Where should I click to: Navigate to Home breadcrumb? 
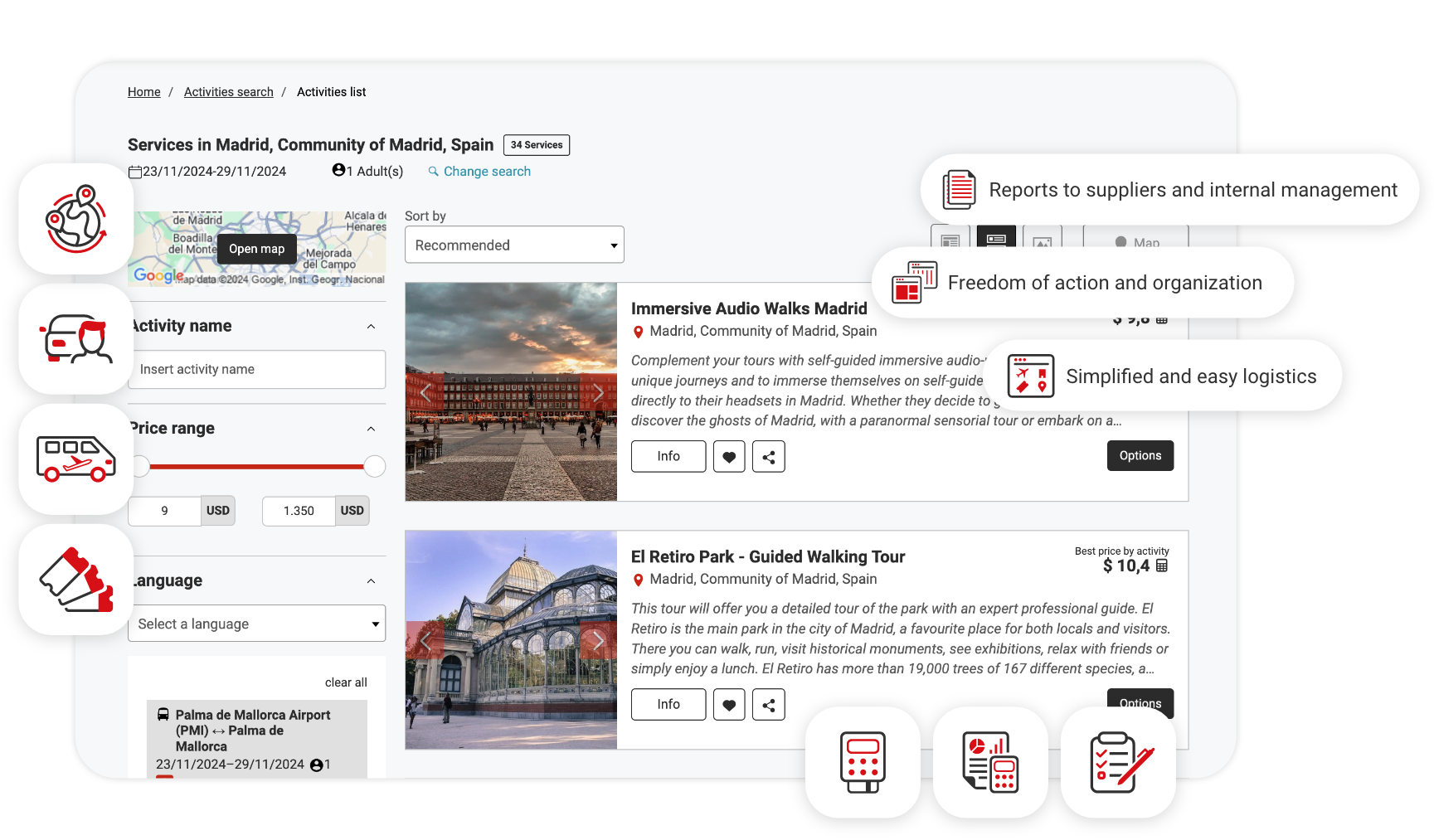[x=143, y=92]
